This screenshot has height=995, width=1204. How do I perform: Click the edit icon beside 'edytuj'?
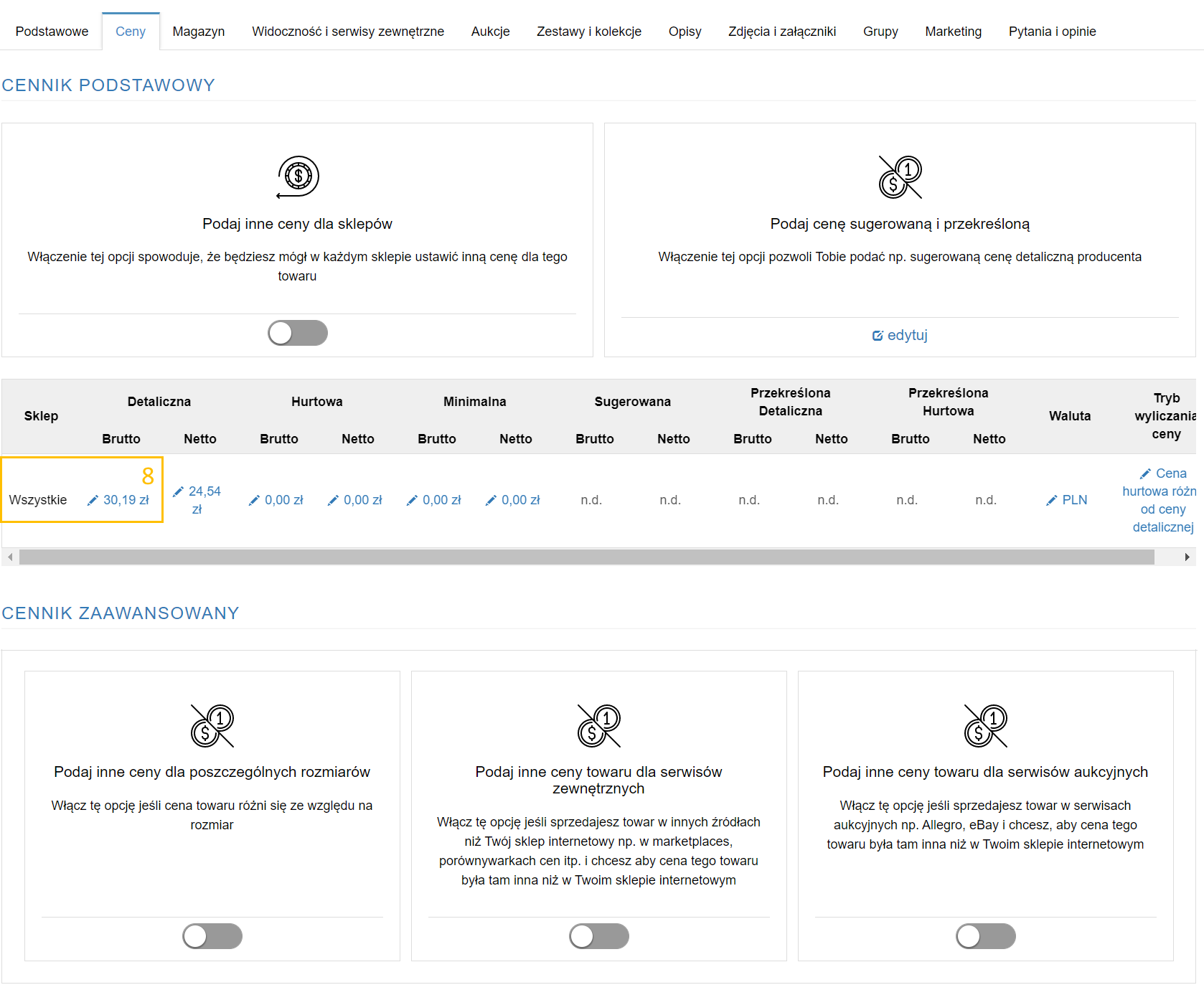(x=878, y=336)
